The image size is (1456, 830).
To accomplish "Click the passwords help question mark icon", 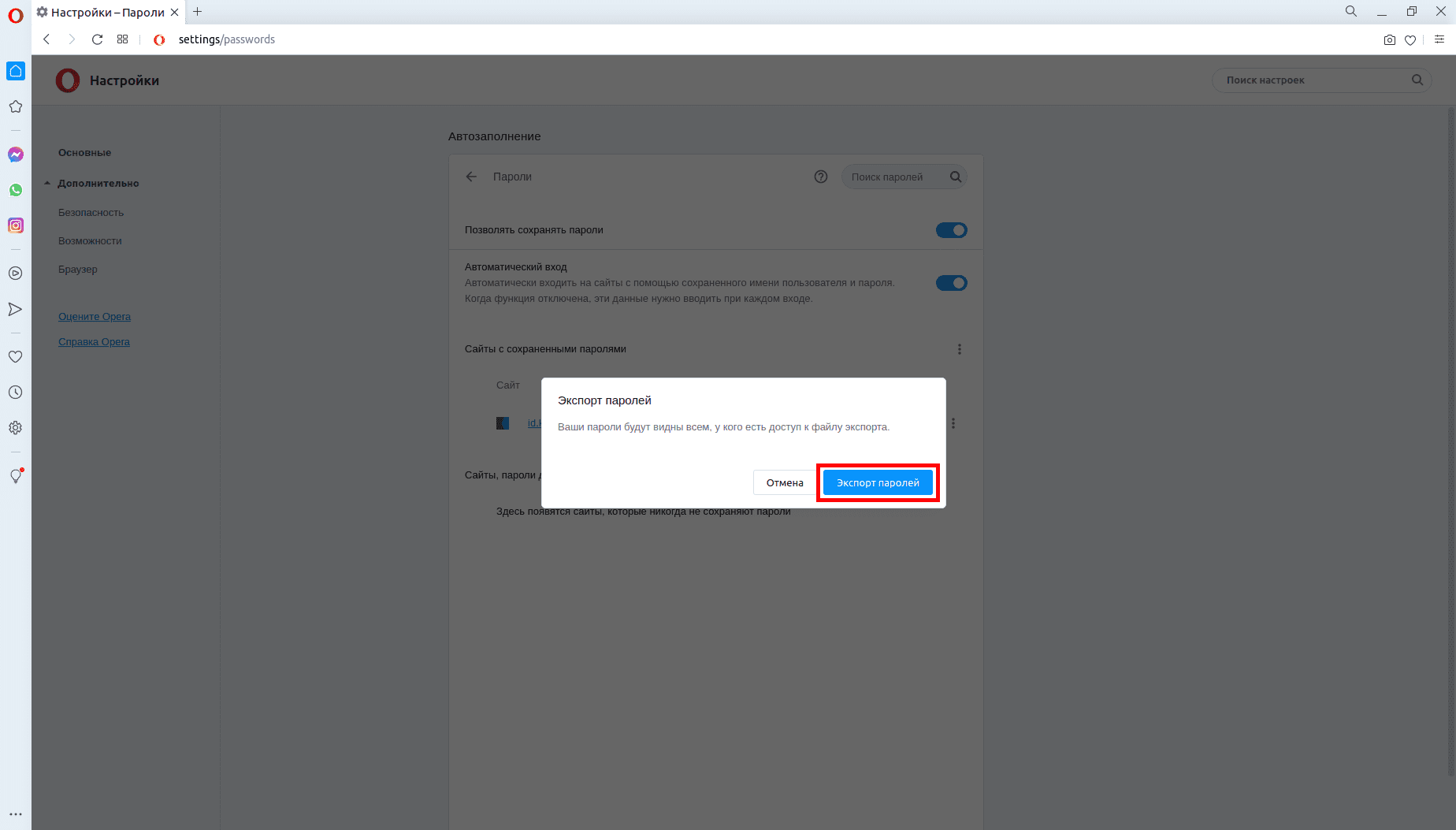I will tap(820, 177).
